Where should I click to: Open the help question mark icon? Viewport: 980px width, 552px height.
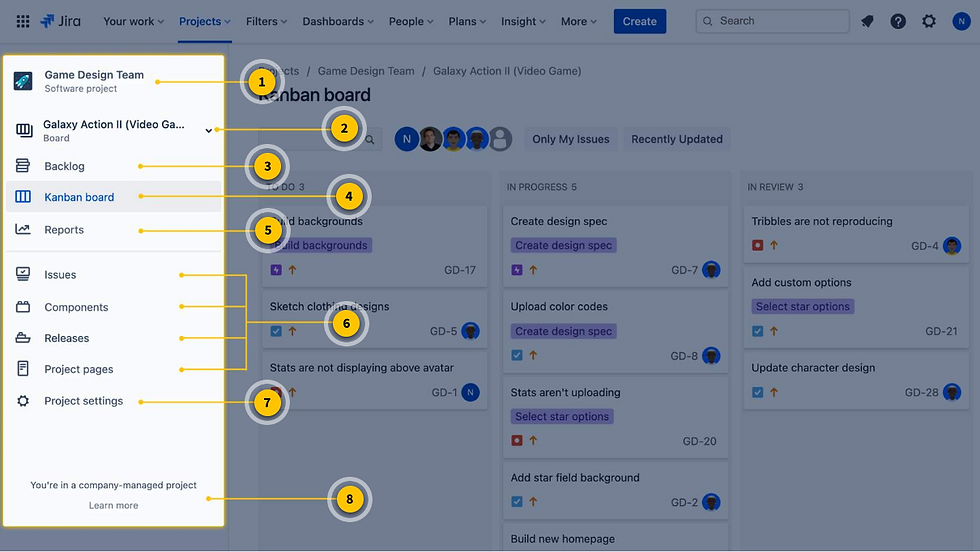[x=898, y=21]
